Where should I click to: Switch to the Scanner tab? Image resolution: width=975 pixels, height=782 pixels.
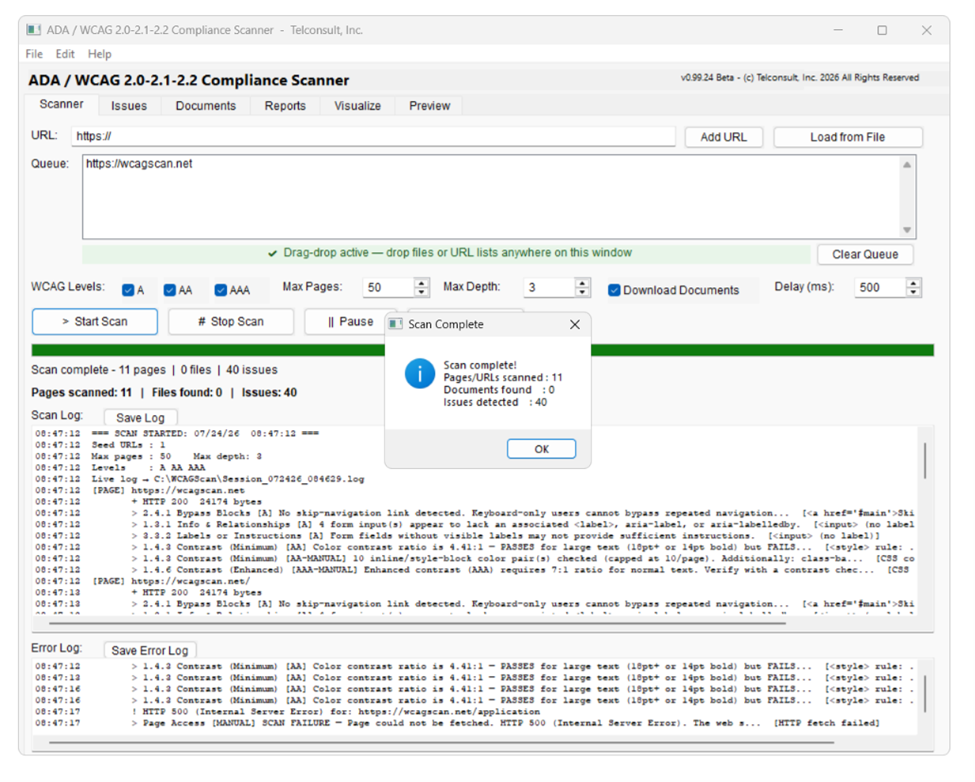61,104
